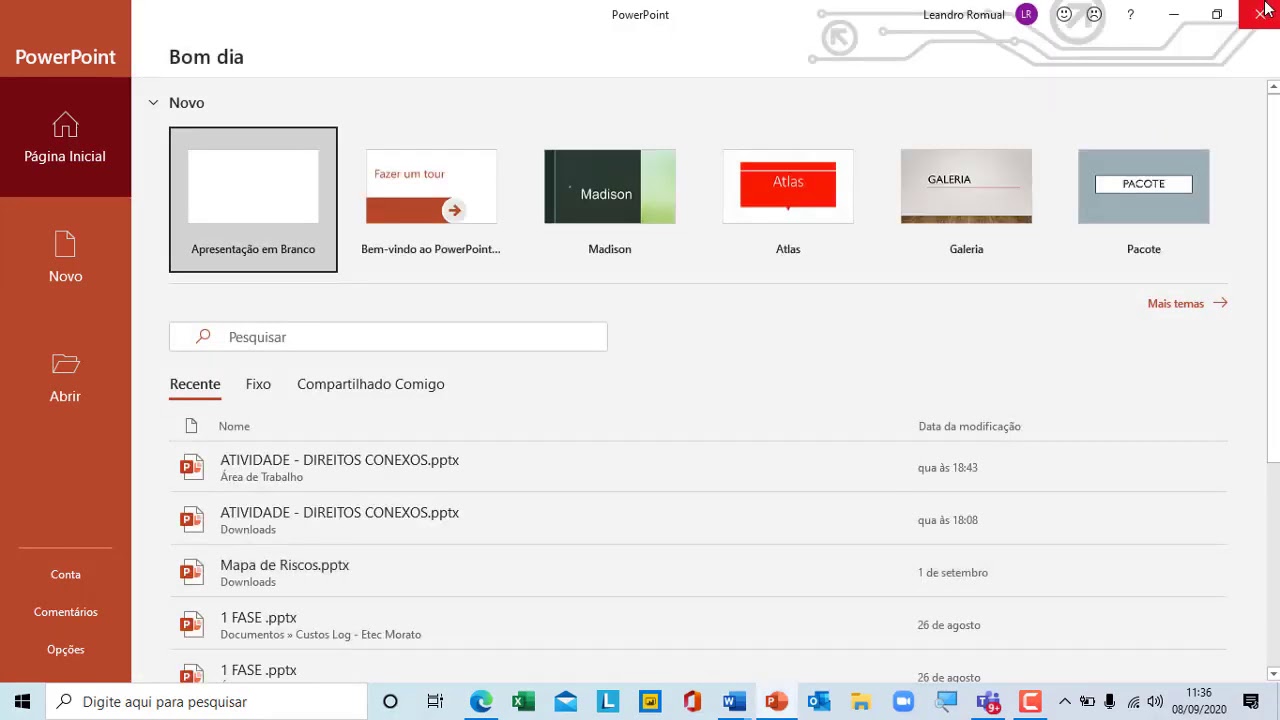Send a frown feedback face icon
1280x720 pixels.
click(x=1094, y=14)
